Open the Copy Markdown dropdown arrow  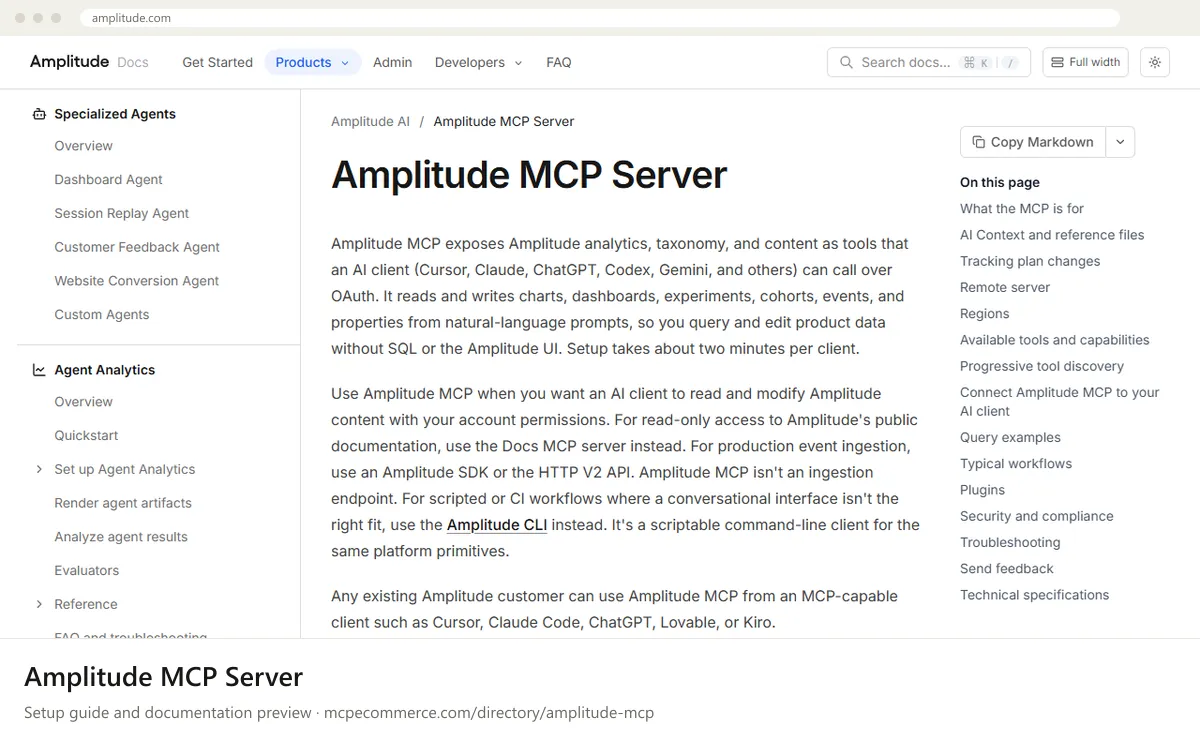(x=1120, y=142)
